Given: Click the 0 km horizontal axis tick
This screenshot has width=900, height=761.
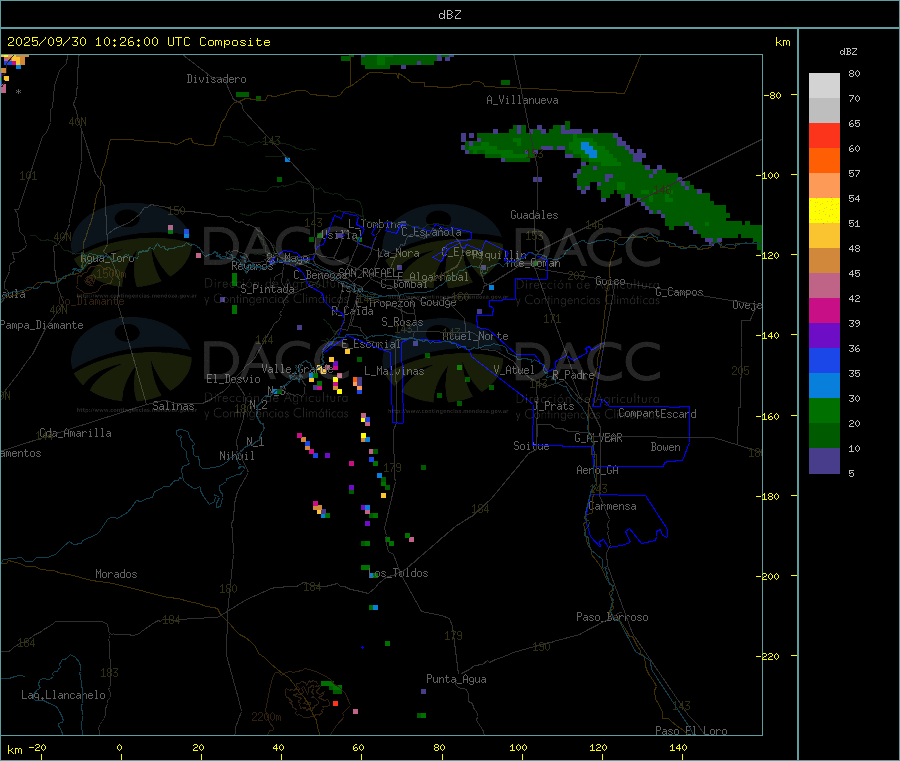Looking at the screenshot, I should (119, 747).
